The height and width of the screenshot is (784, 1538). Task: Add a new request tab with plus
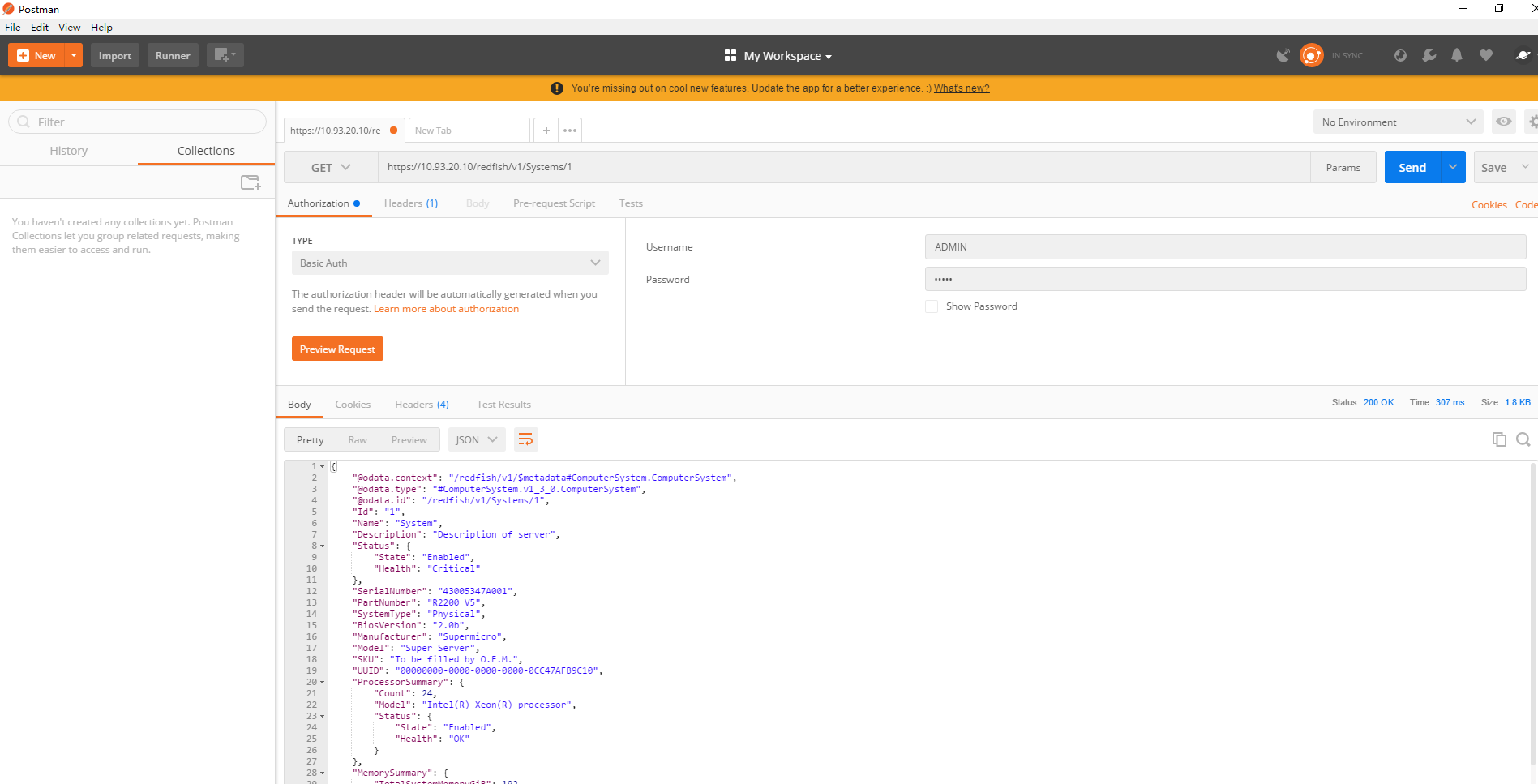click(546, 131)
